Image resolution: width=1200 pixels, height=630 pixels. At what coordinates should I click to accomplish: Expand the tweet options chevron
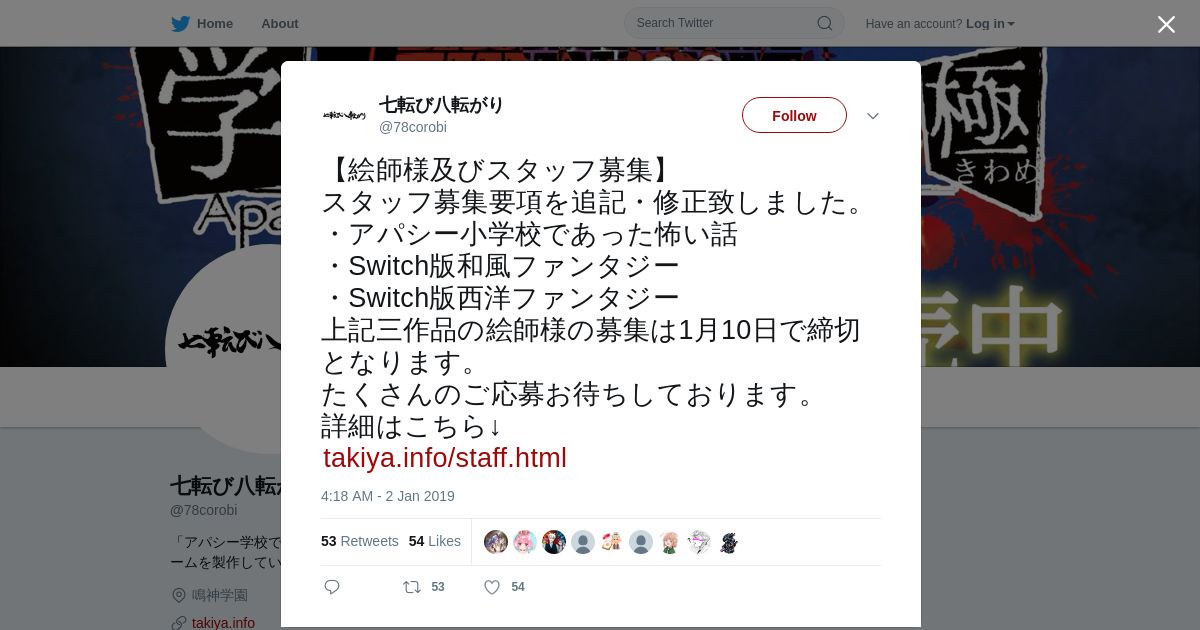click(873, 116)
